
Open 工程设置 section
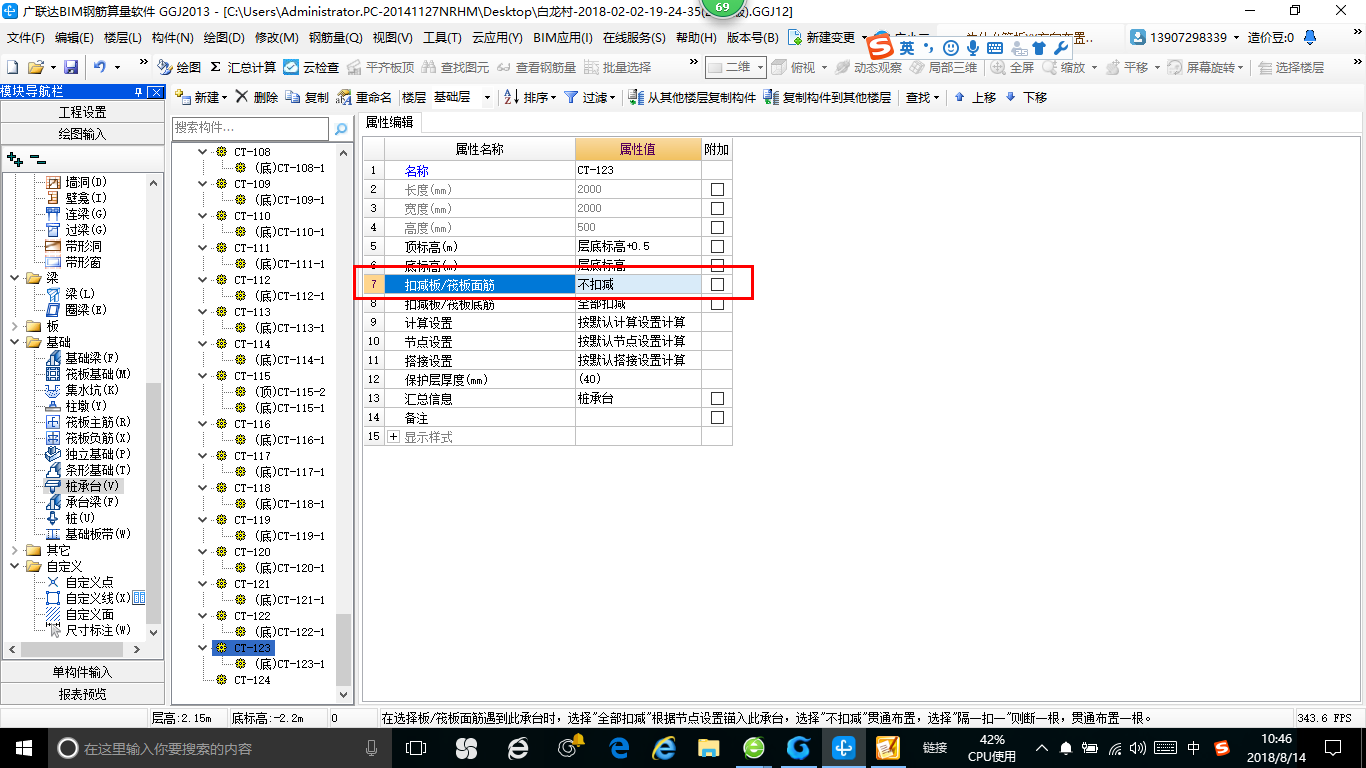click(82, 112)
